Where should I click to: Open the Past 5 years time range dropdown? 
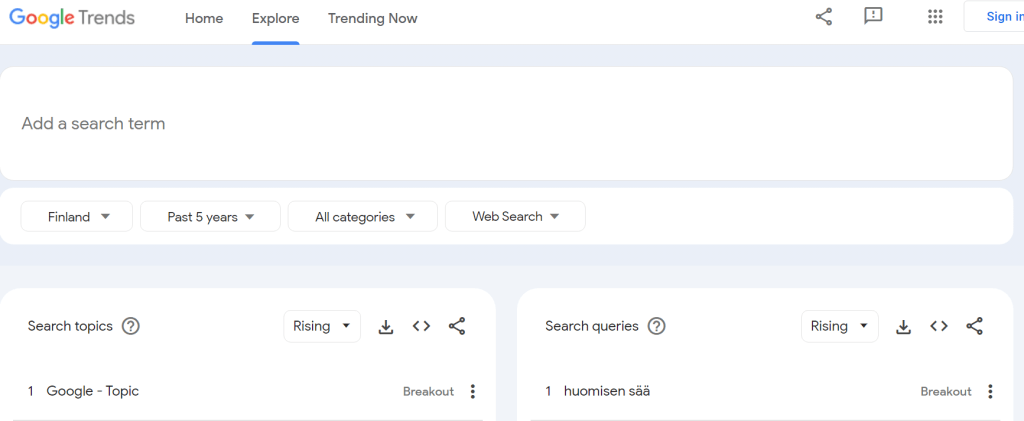210,217
